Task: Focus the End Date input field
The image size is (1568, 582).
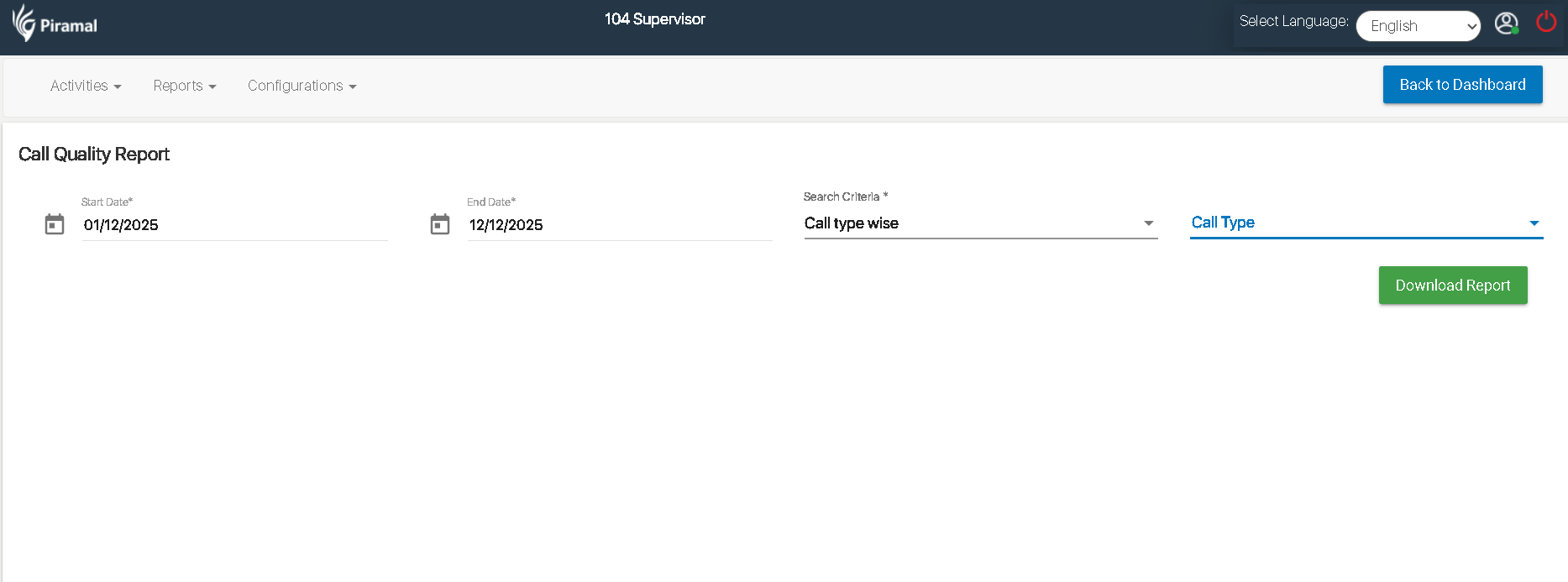Action: (619, 225)
